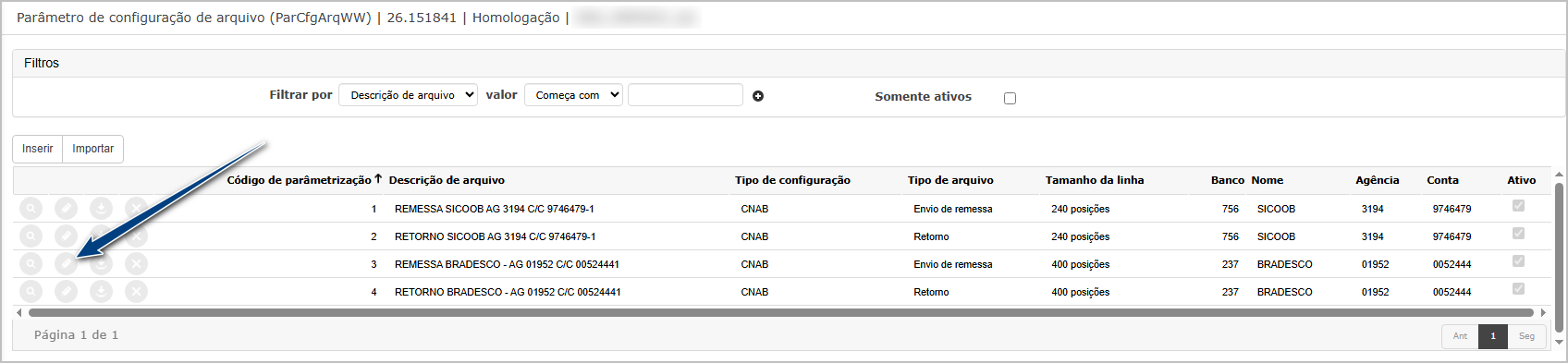The image size is (1568, 363).
Task: View details of RETORNO BRADESCO row magnifier icon
Action: click(31, 292)
